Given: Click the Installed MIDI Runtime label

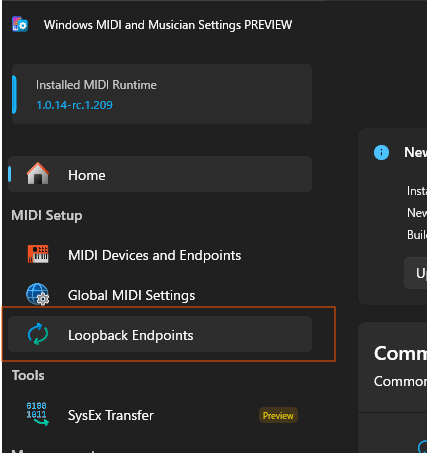Looking at the screenshot, I should [x=96, y=85].
